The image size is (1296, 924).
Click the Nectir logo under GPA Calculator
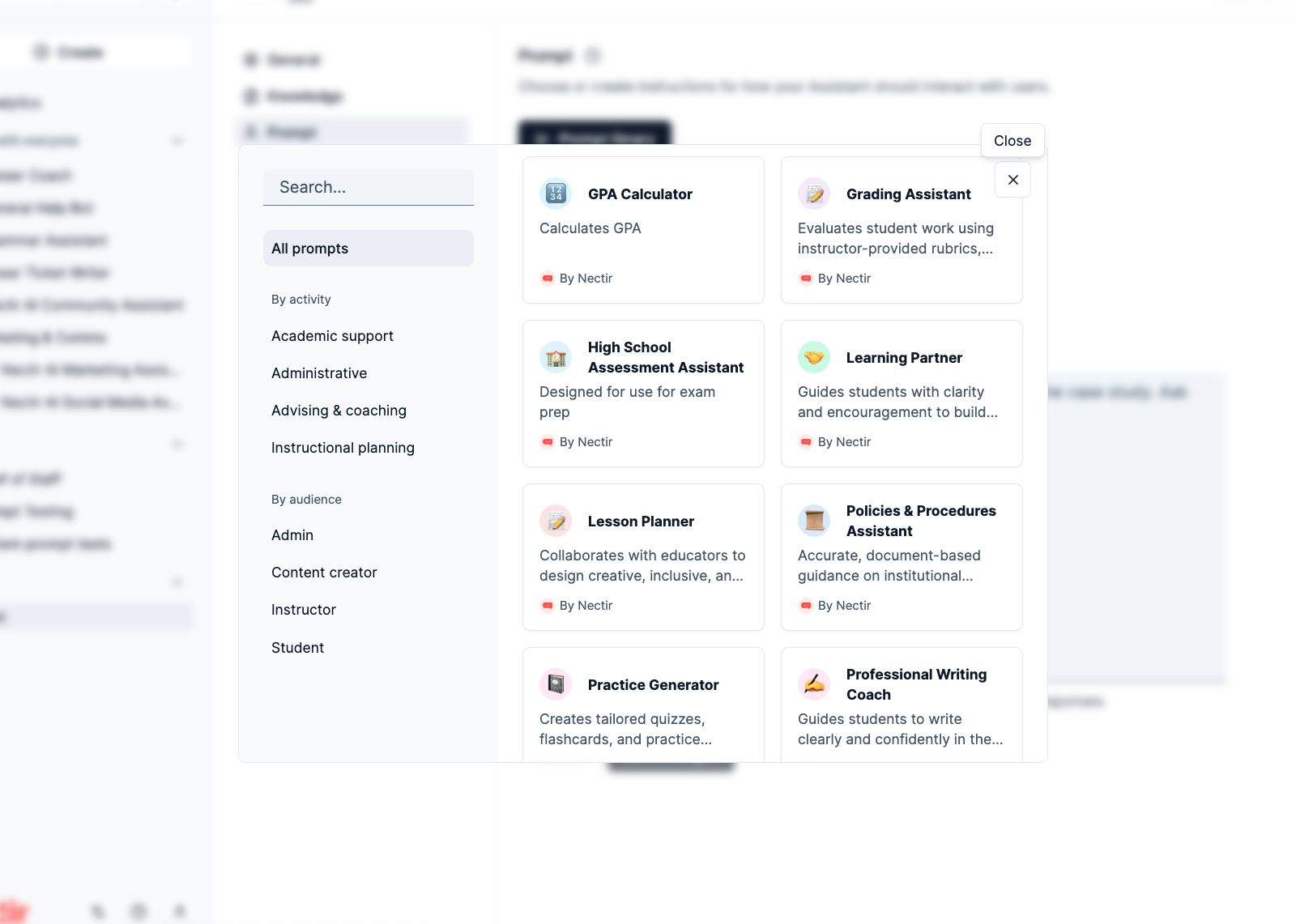(x=548, y=279)
